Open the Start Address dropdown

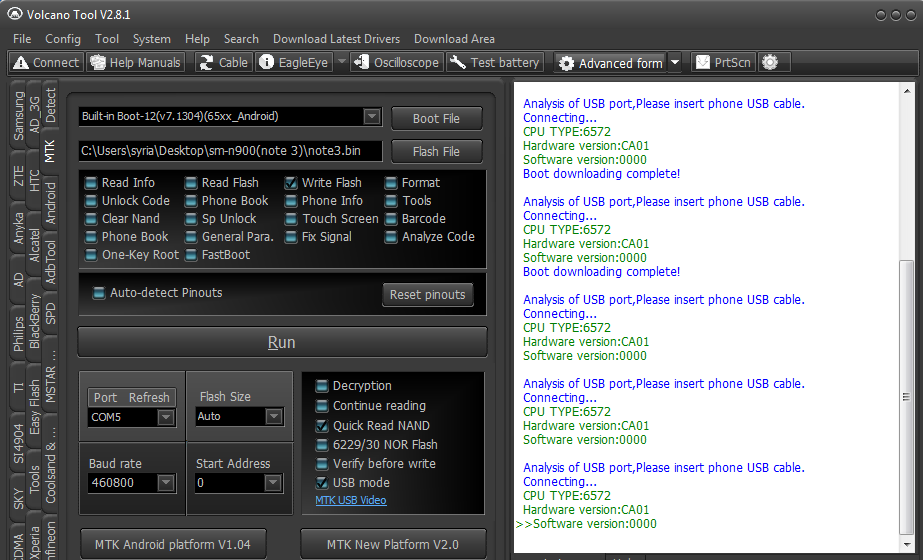click(273, 483)
